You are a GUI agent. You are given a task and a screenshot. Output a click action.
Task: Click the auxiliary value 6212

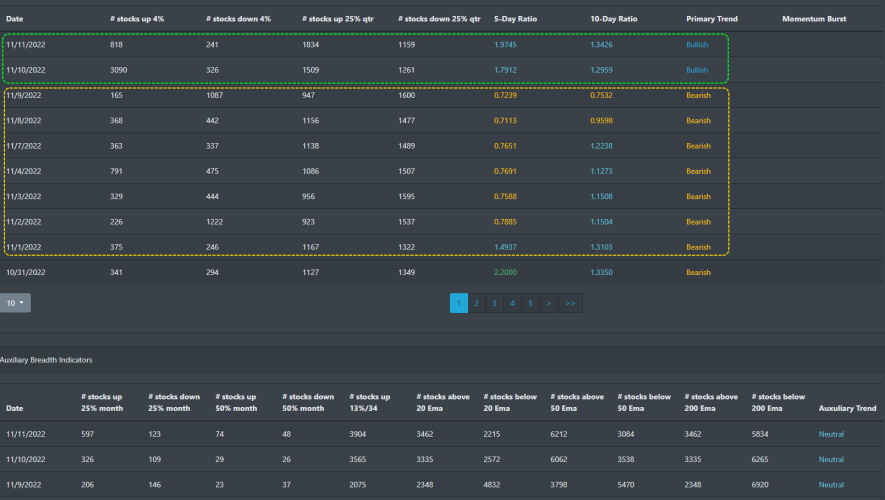point(559,434)
